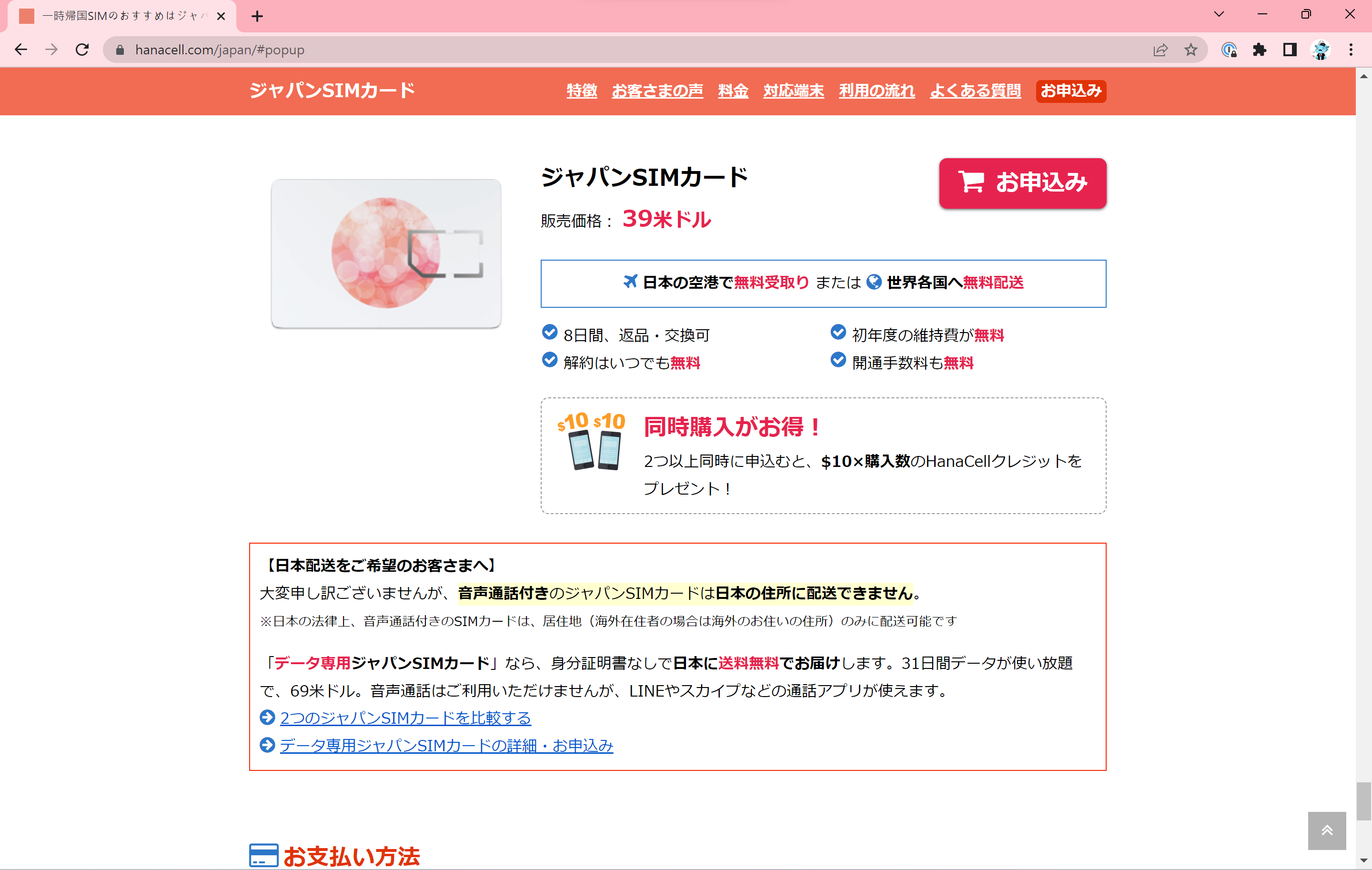Click the 初年度の維持費が無料 check icon
Screen dimensions: 1372x870
(x=837, y=332)
